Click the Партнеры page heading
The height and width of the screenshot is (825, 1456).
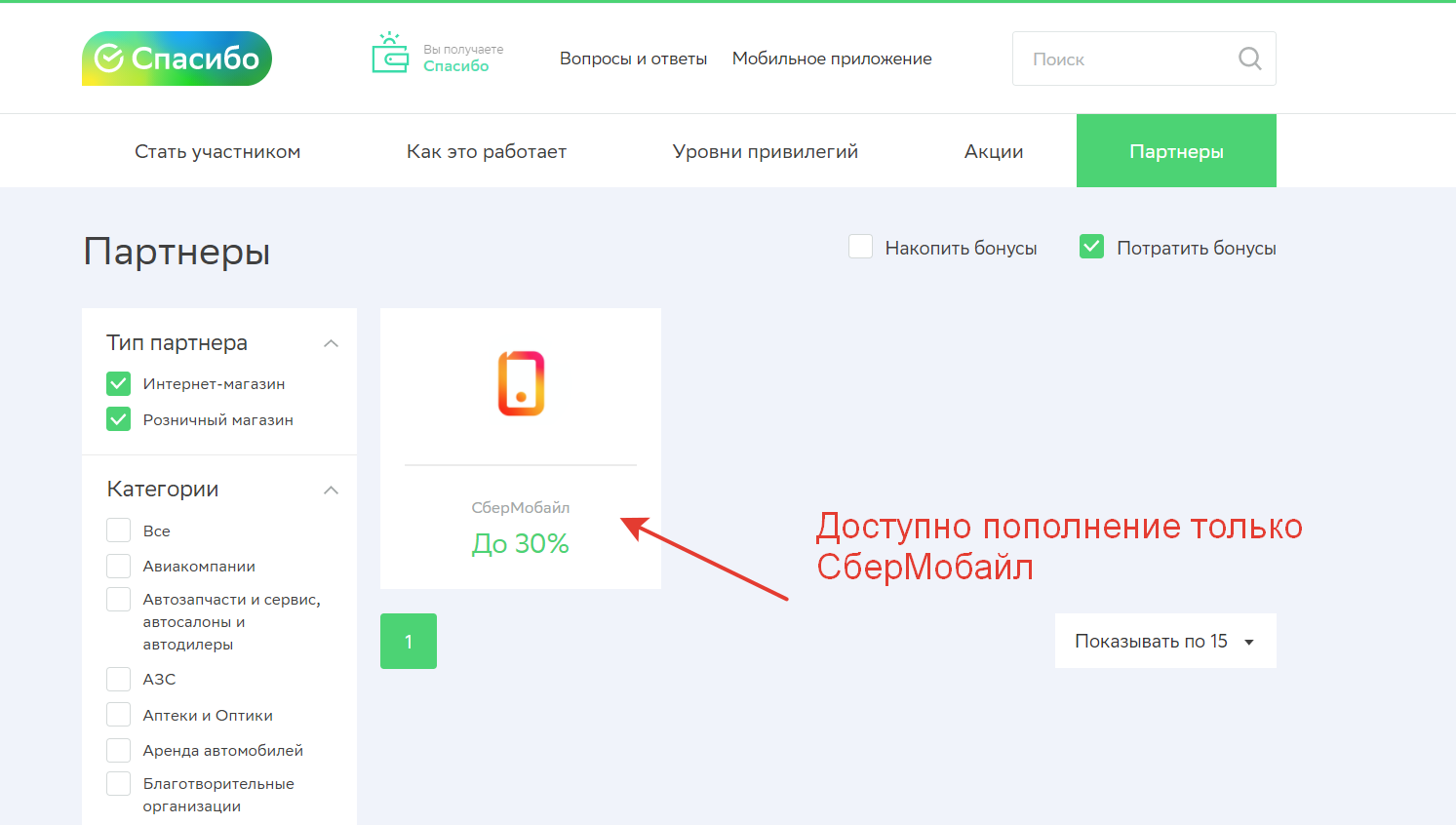coord(177,252)
